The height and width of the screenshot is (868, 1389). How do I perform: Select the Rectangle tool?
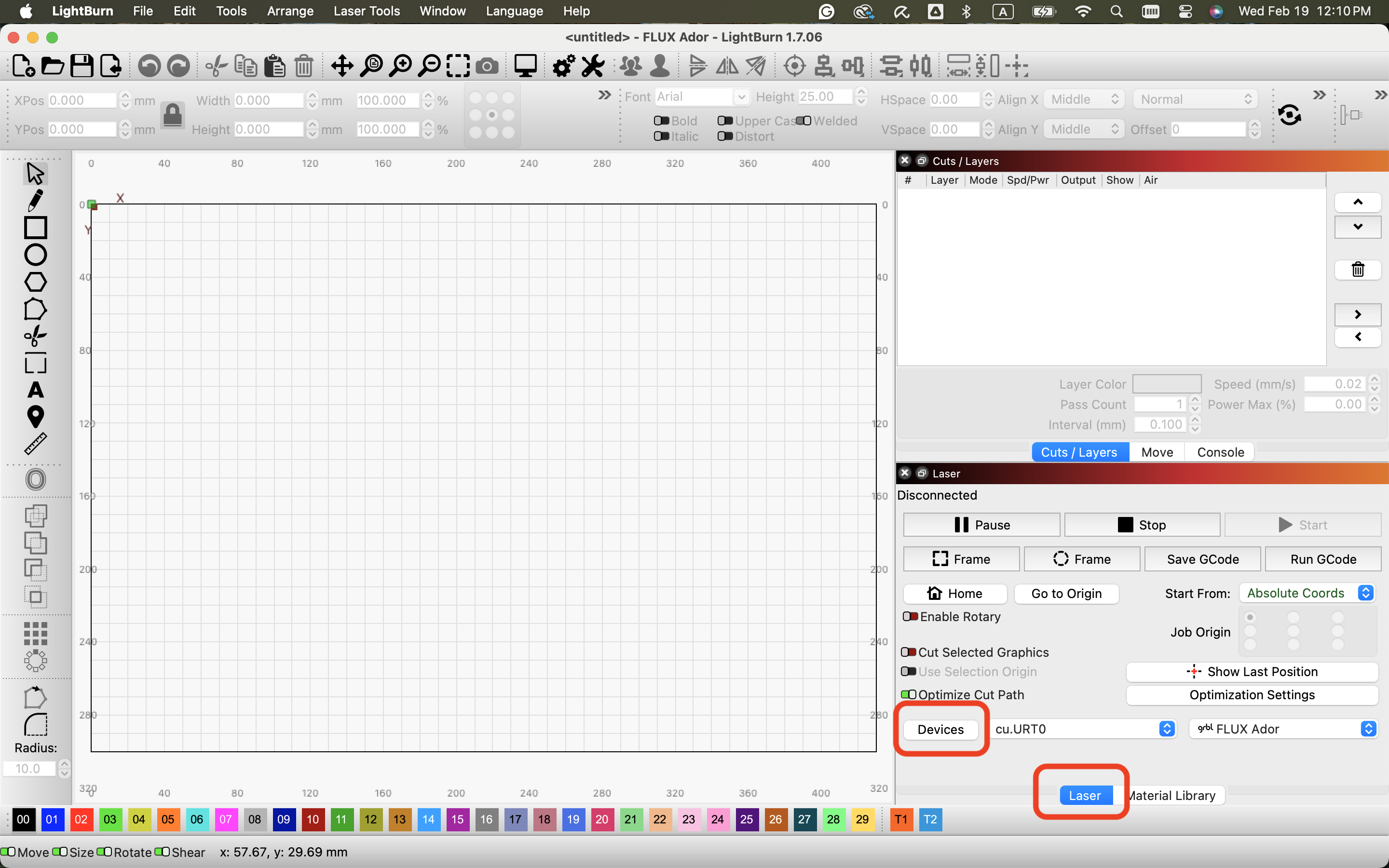(x=35, y=227)
